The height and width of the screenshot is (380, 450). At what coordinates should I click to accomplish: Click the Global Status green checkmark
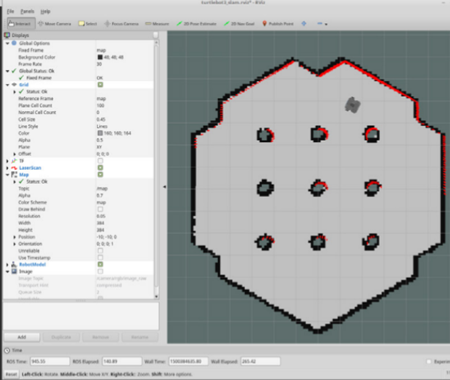click(14, 71)
